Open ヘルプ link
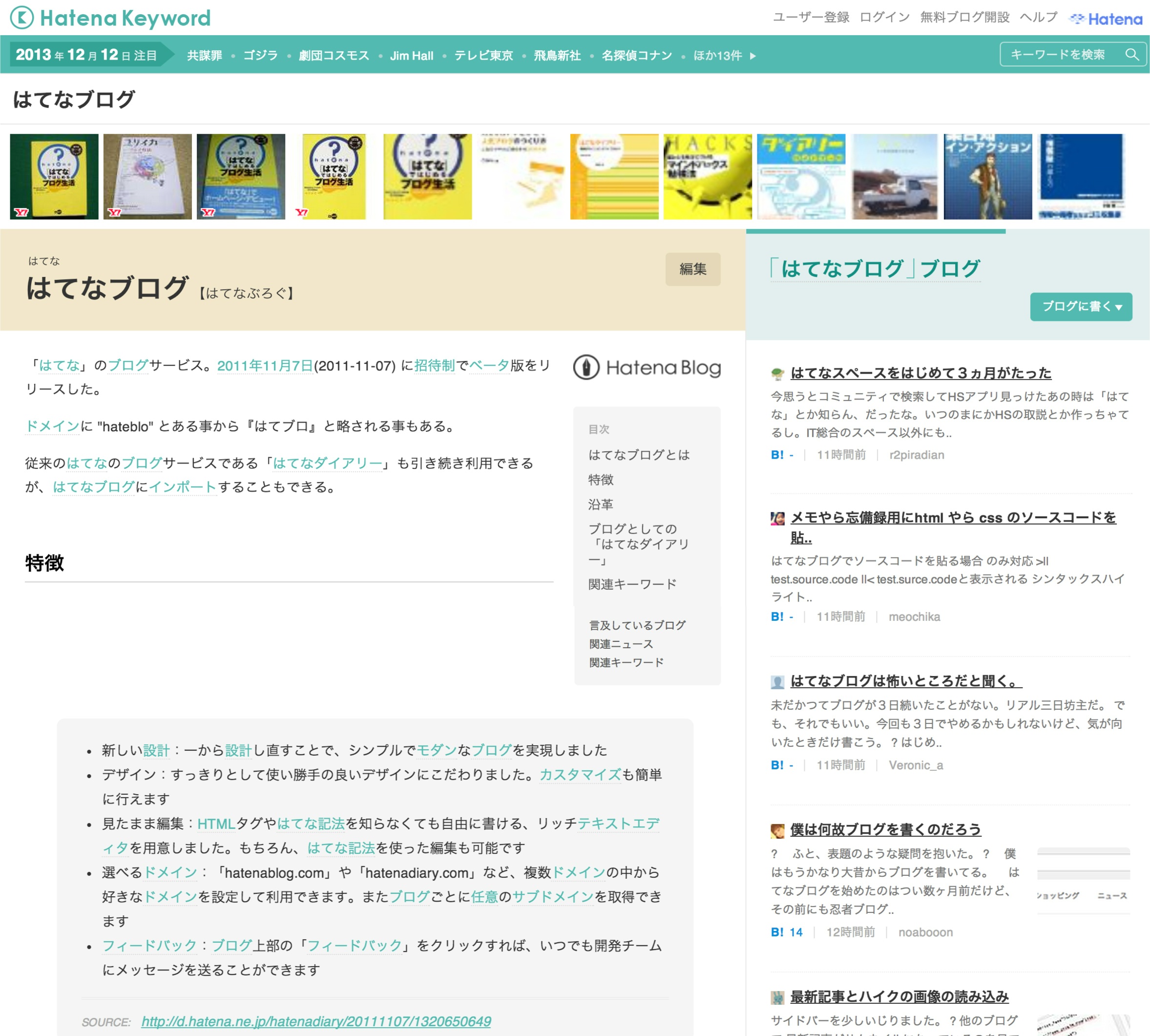Viewport: 1150px width, 1036px height. [x=1039, y=17]
